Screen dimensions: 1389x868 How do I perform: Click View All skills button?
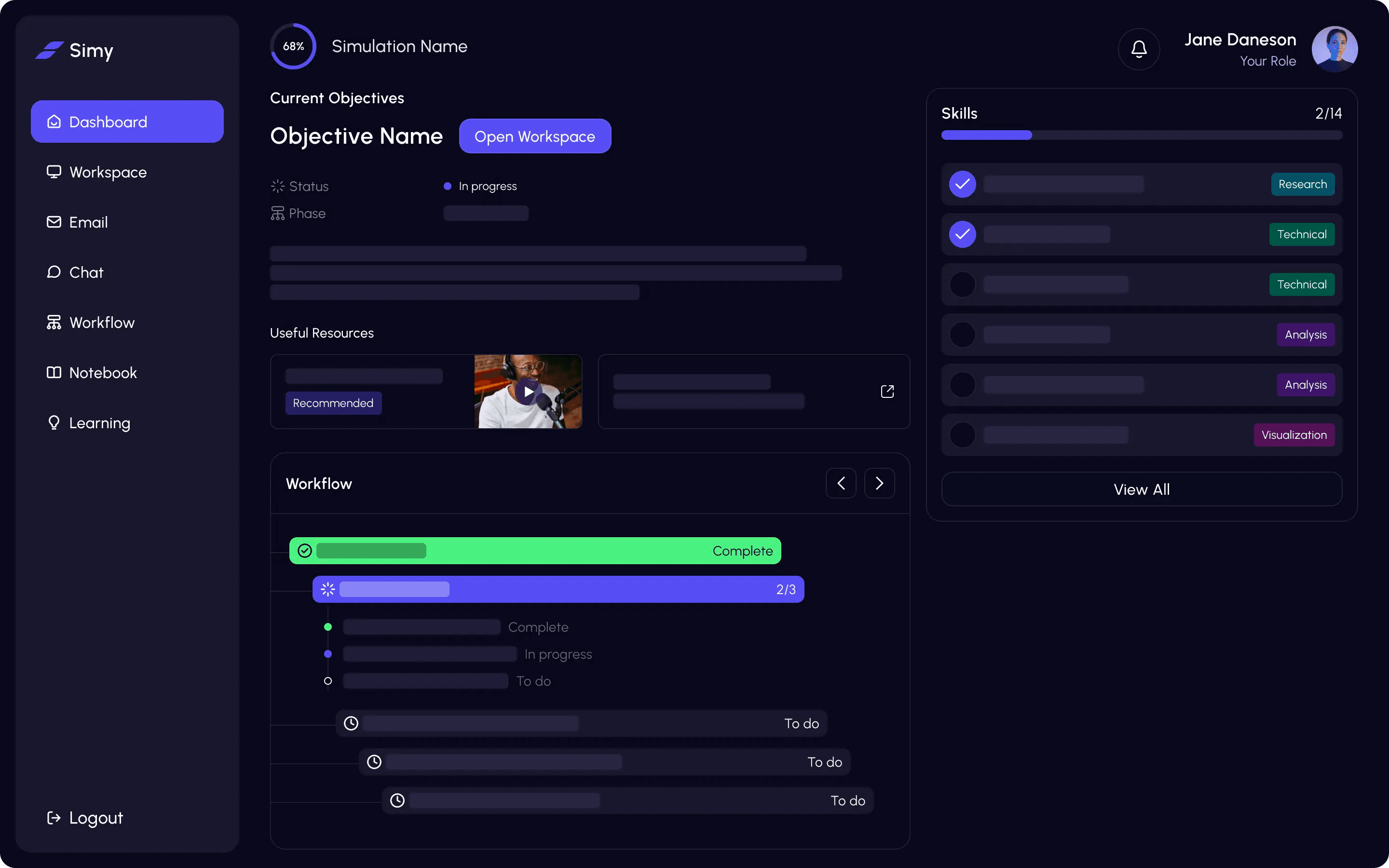(x=1141, y=489)
